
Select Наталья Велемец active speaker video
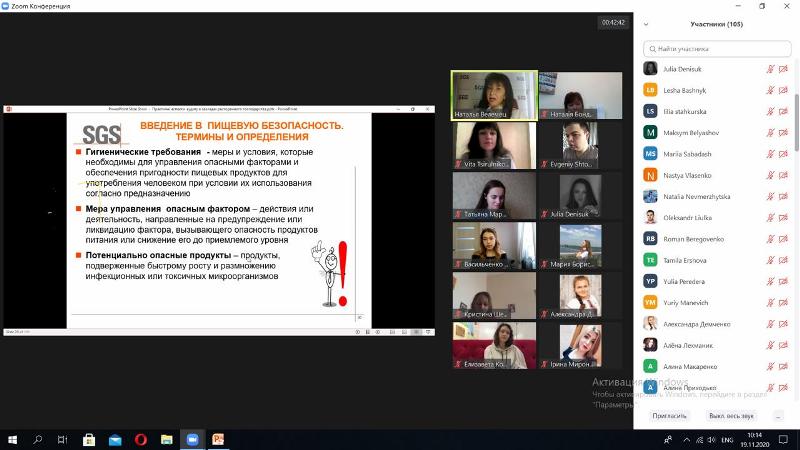[x=494, y=95]
